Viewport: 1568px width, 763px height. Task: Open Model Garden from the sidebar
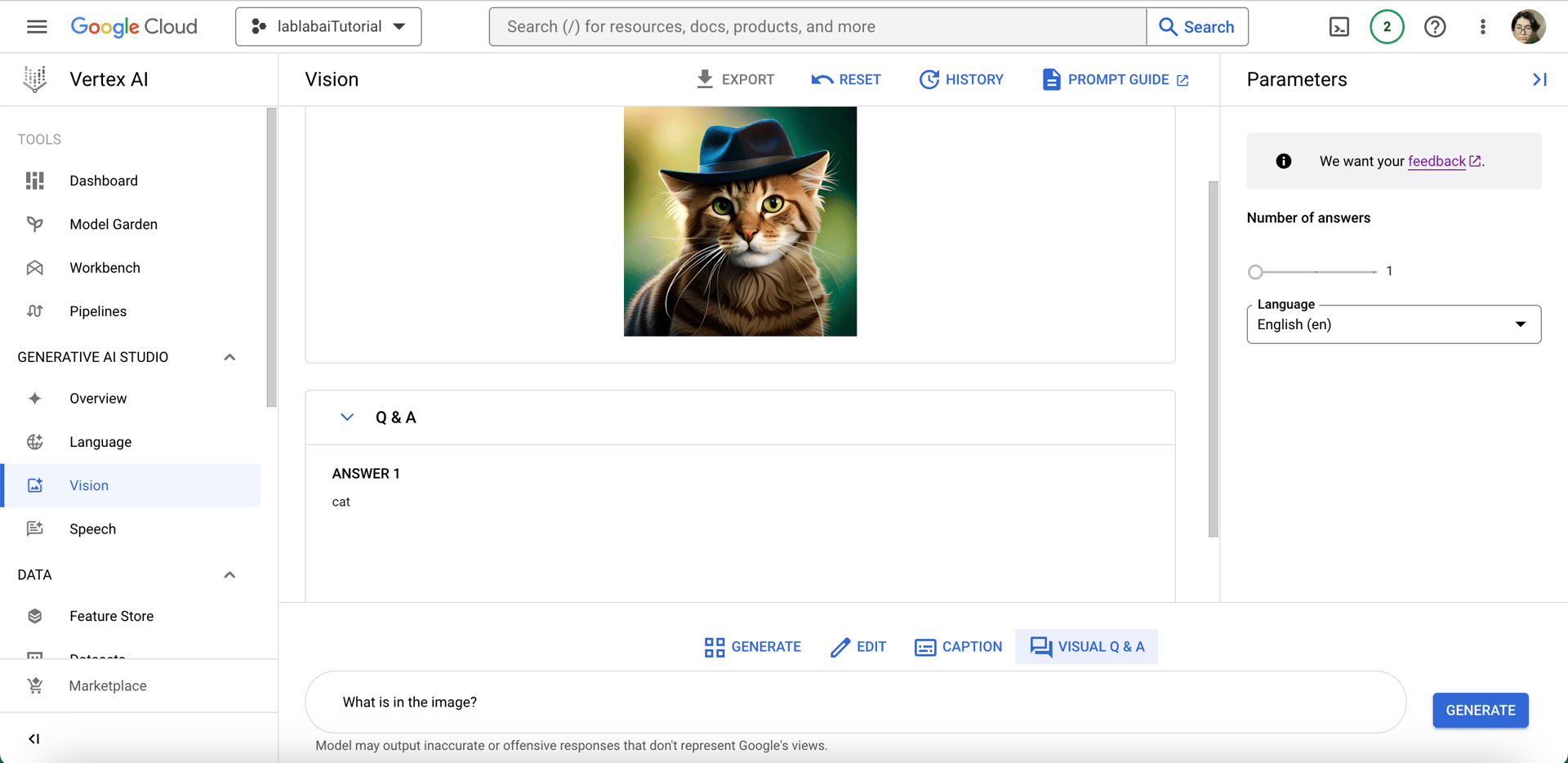[114, 224]
